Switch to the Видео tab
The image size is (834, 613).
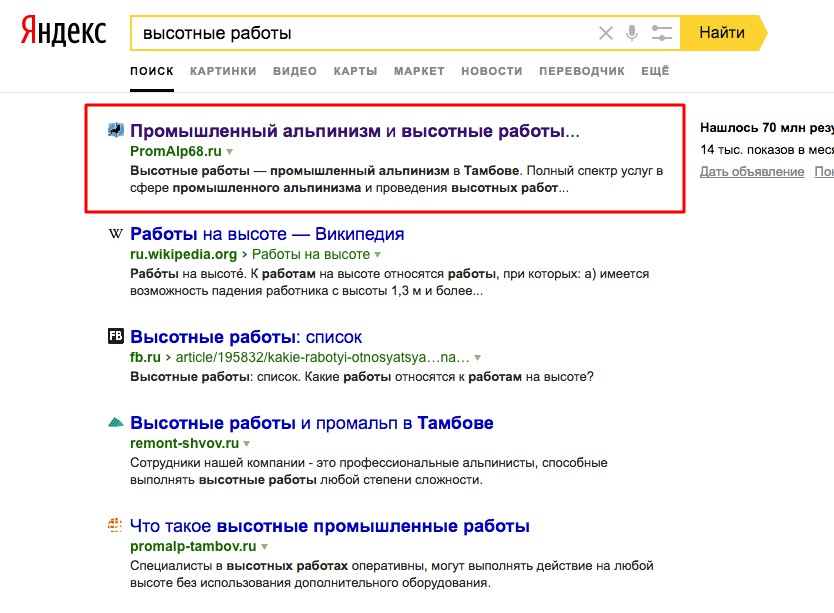pyautogui.click(x=295, y=71)
